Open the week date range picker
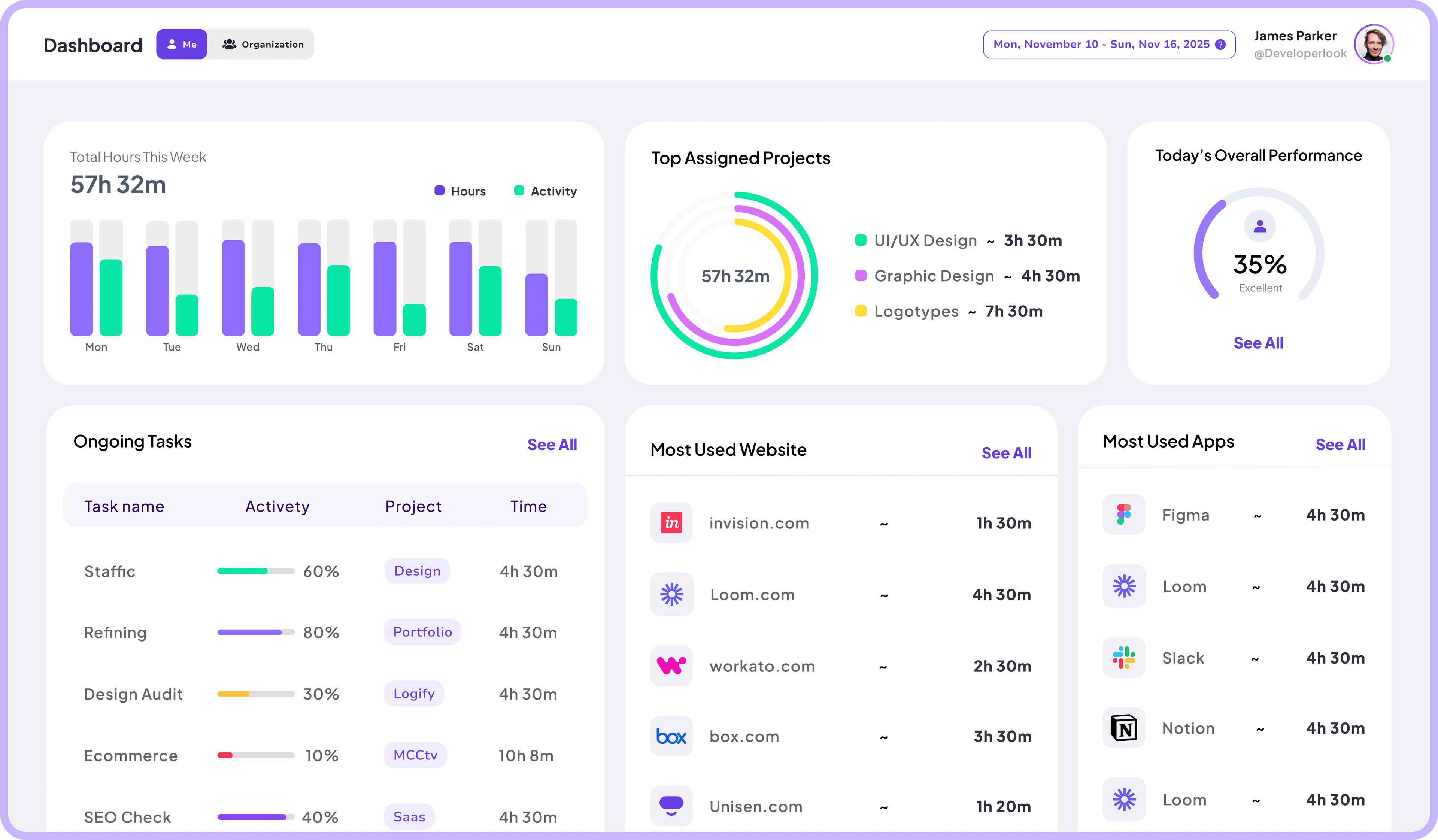1438x840 pixels. pos(1101,44)
